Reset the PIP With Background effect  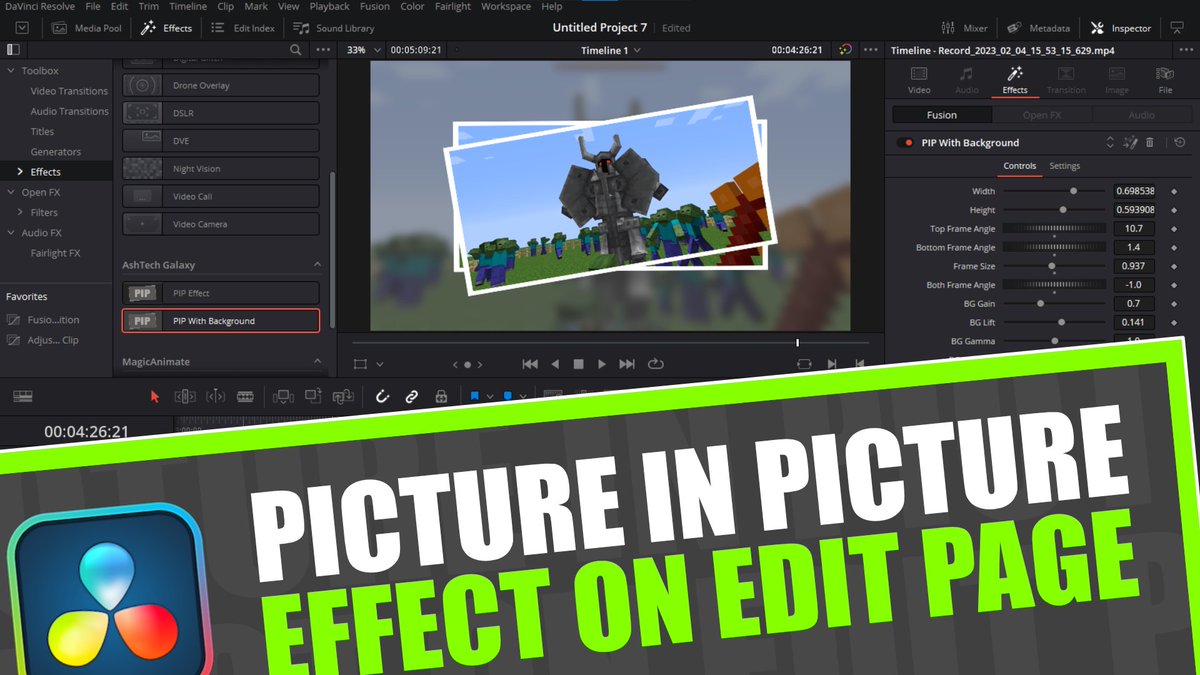point(1180,143)
